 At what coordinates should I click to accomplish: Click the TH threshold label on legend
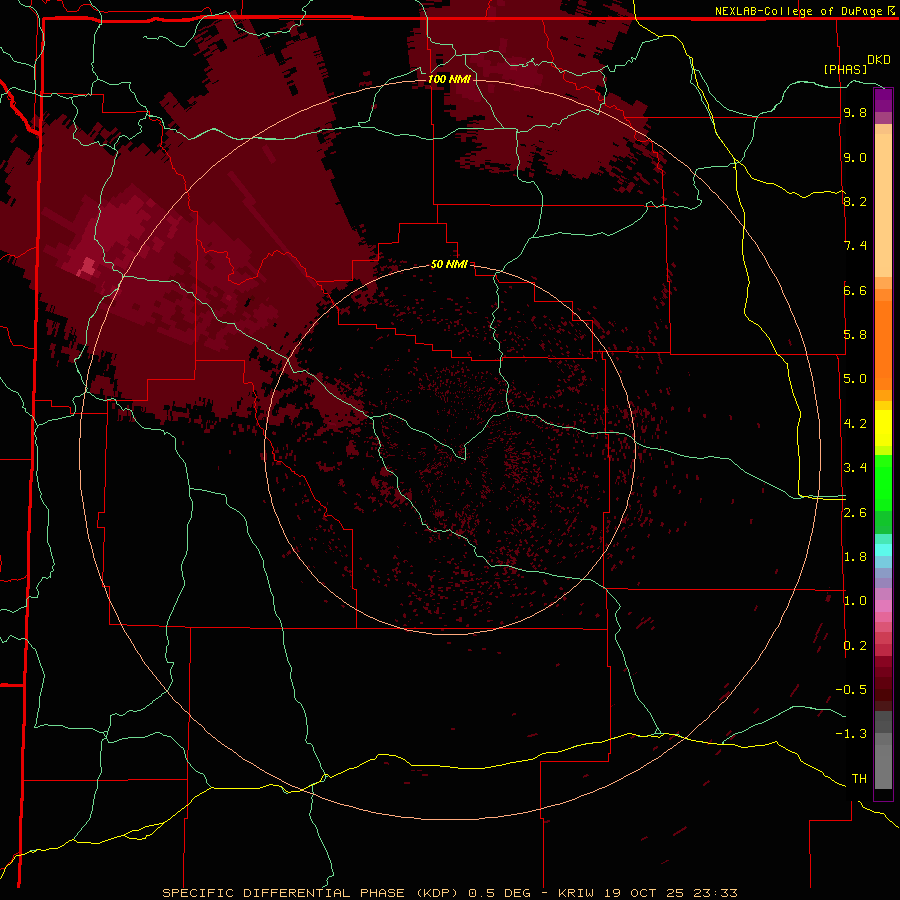coord(859,779)
